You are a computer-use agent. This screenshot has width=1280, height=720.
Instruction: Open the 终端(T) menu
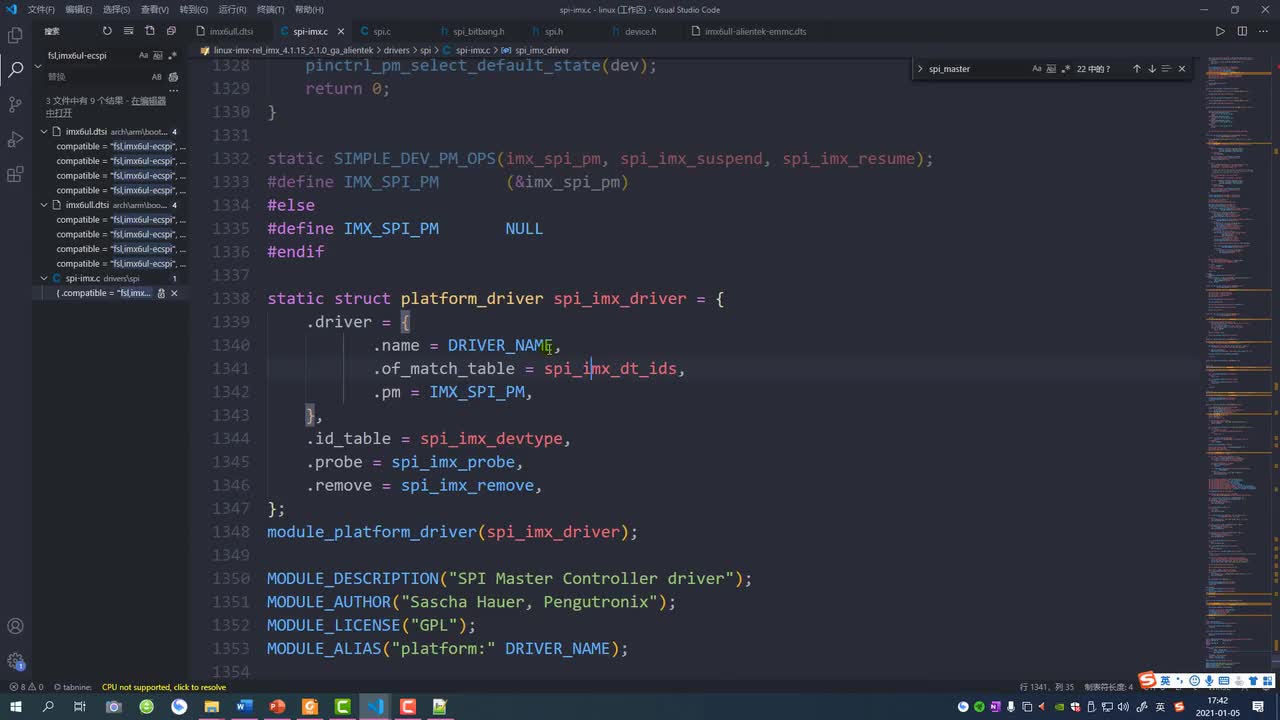(x=270, y=9)
